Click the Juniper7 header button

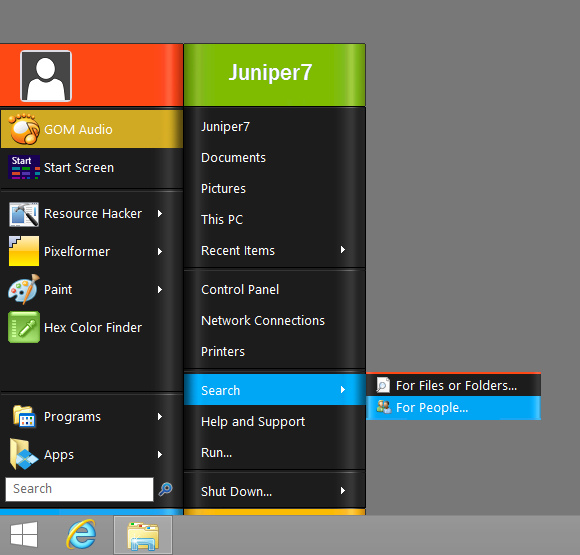click(274, 75)
